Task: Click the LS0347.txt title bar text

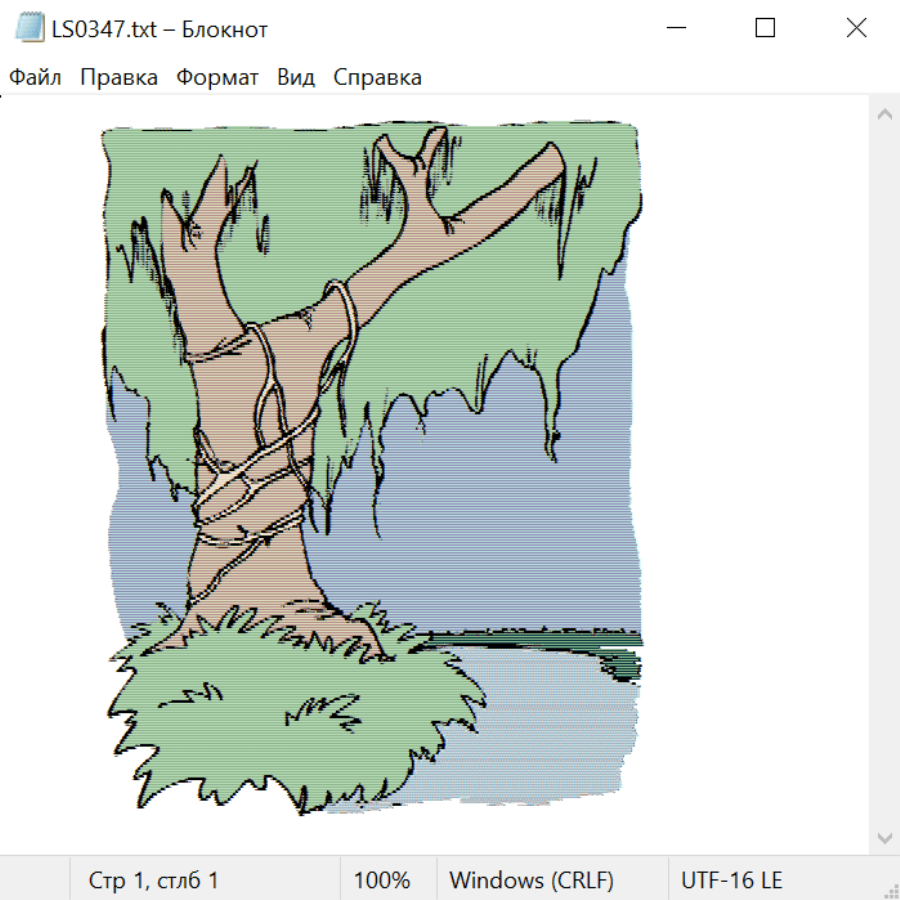Action: pyautogui.click(x=160, y=29)
